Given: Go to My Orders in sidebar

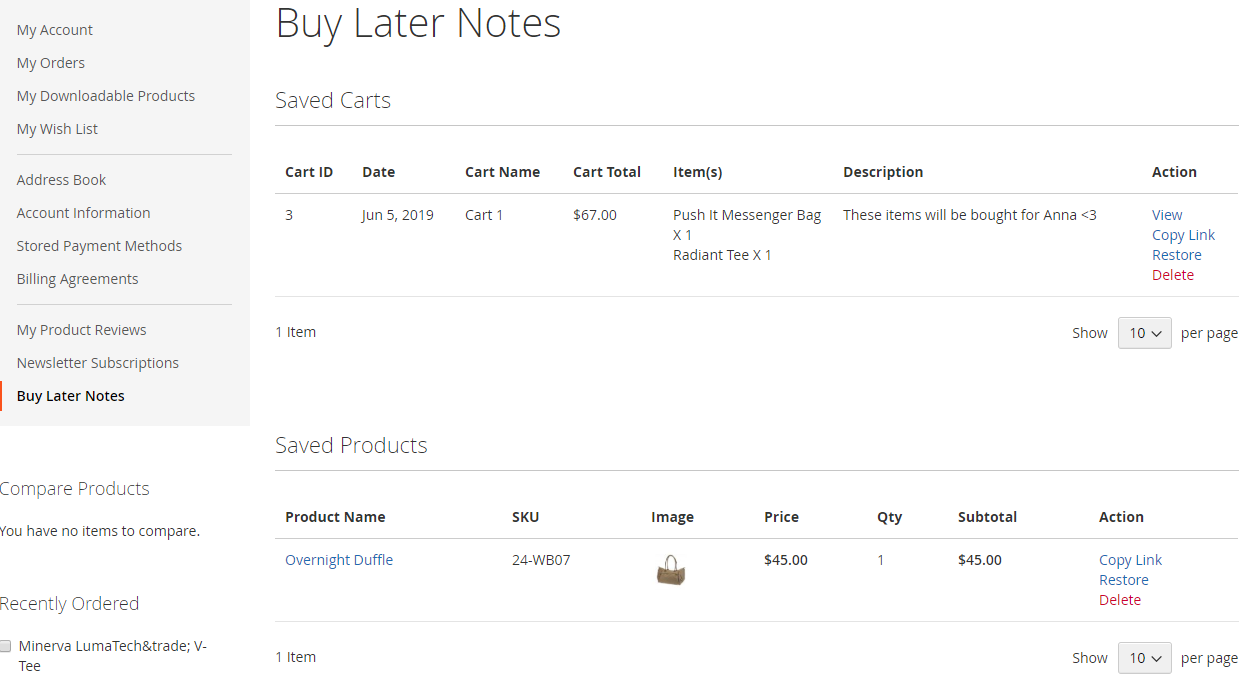Looking at the screenshot, I should point(51,63).
